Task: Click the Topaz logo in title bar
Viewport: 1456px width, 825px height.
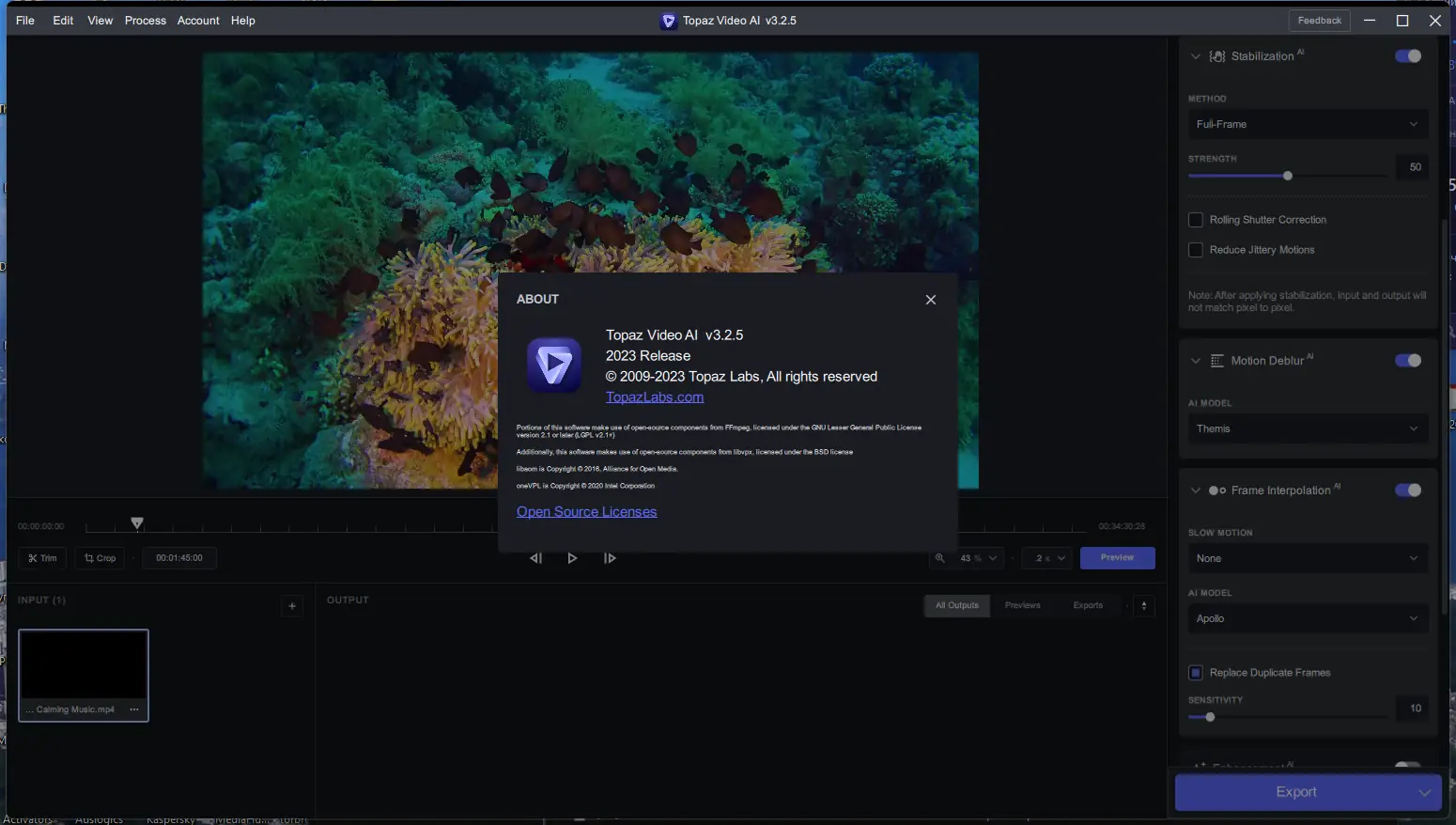Action: [x=668, y=21]
